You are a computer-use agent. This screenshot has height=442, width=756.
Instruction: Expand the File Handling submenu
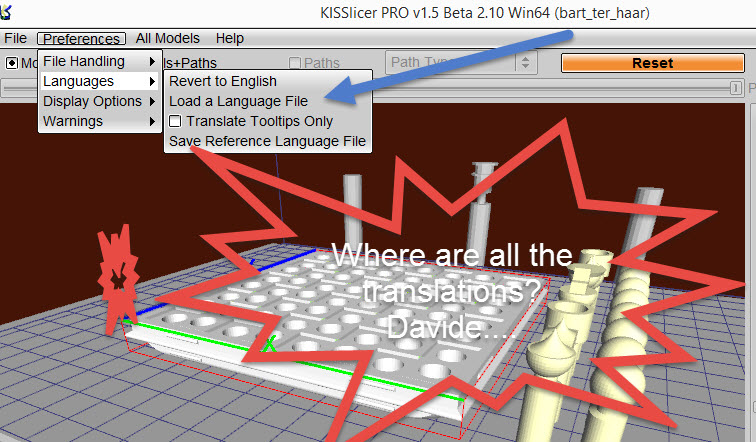[x=100, y=61]
